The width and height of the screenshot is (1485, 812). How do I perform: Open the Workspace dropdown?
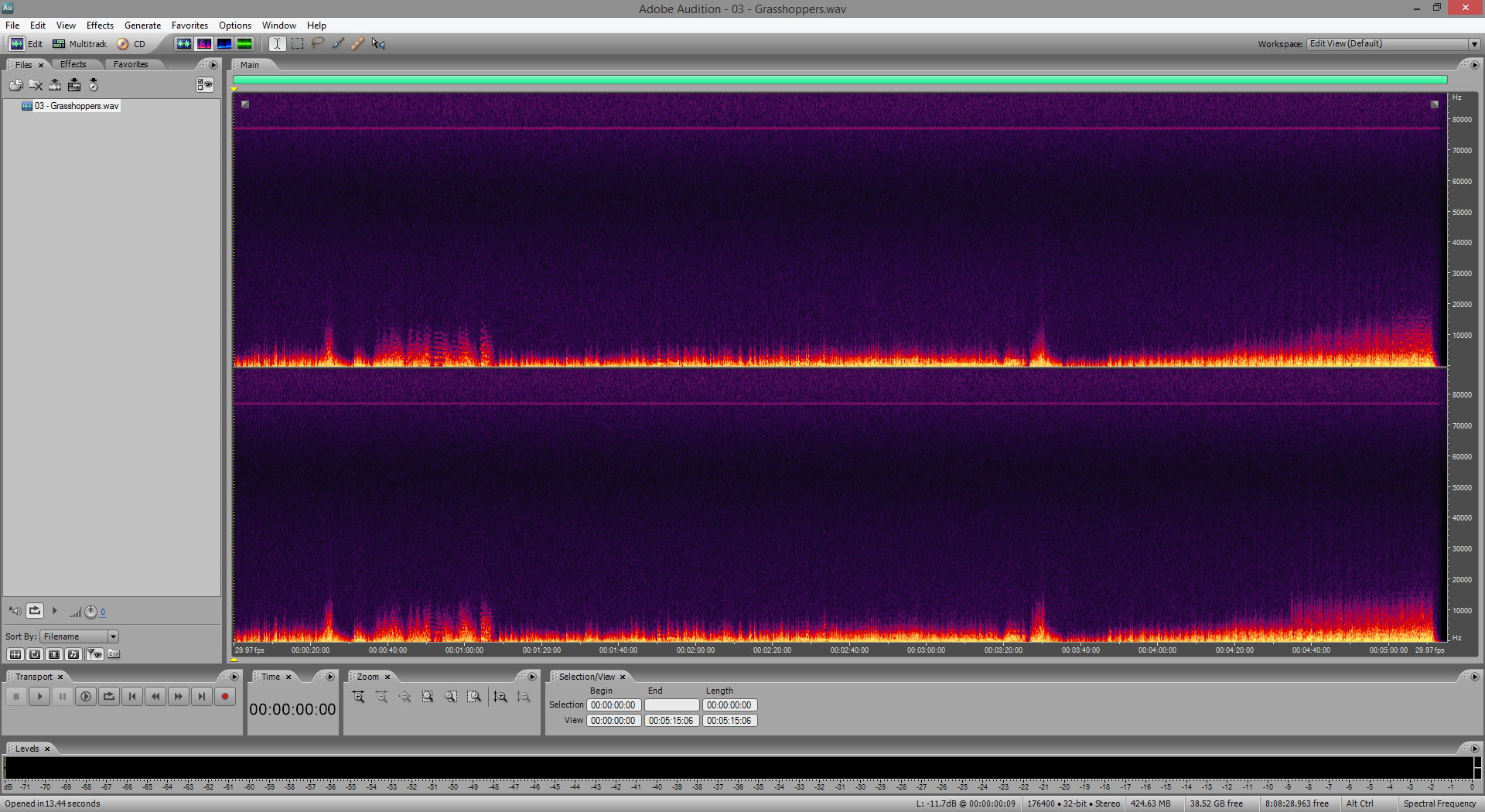click(1393, 44)
